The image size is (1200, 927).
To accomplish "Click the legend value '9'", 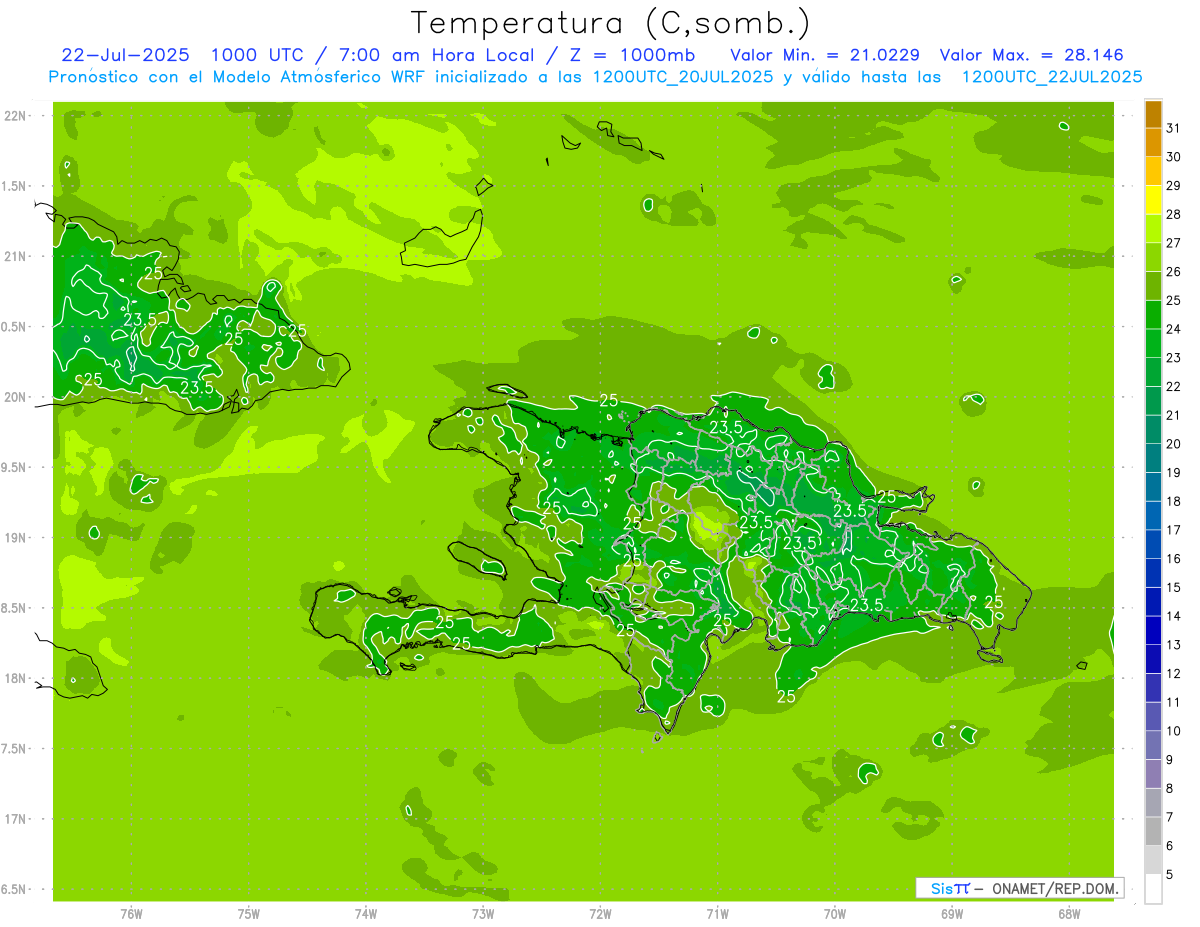I will (x=1169, y=760).
